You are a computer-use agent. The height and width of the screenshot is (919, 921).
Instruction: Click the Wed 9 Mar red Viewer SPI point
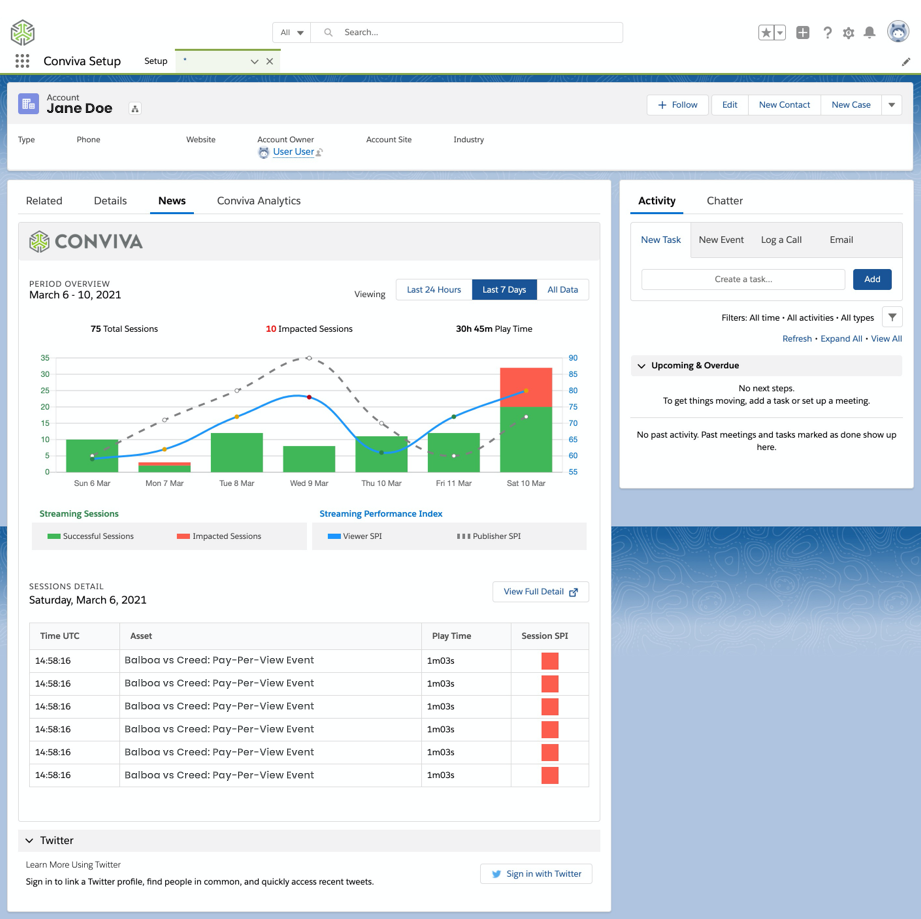tap(309, 398)
